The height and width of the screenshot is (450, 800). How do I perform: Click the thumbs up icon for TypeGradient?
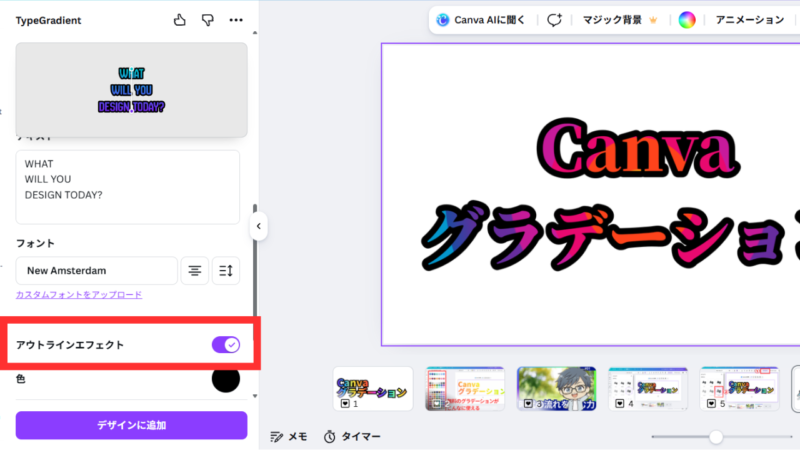pyautogui.click(x=180, y=20)
